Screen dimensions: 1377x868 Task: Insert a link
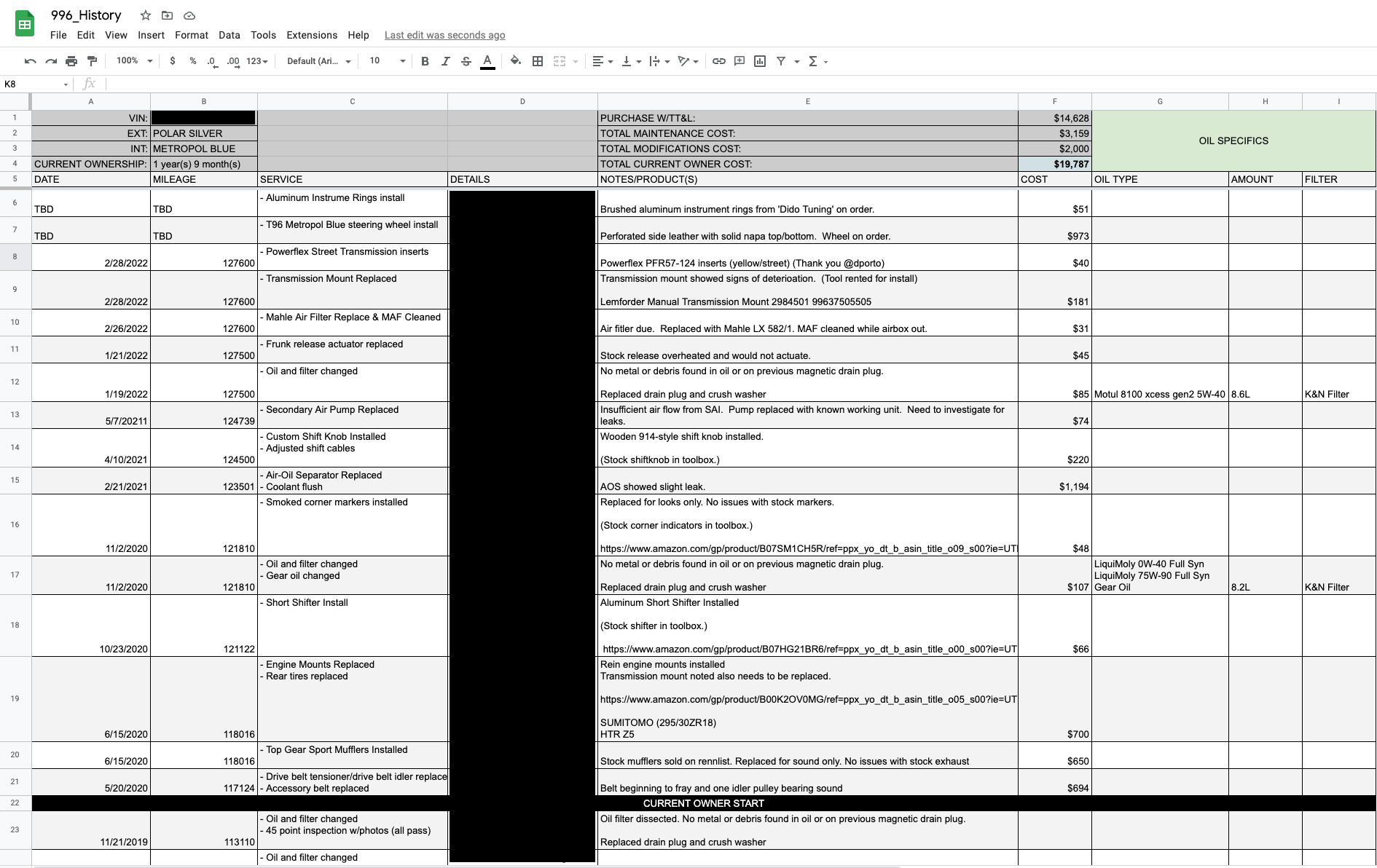coord(719,61)
